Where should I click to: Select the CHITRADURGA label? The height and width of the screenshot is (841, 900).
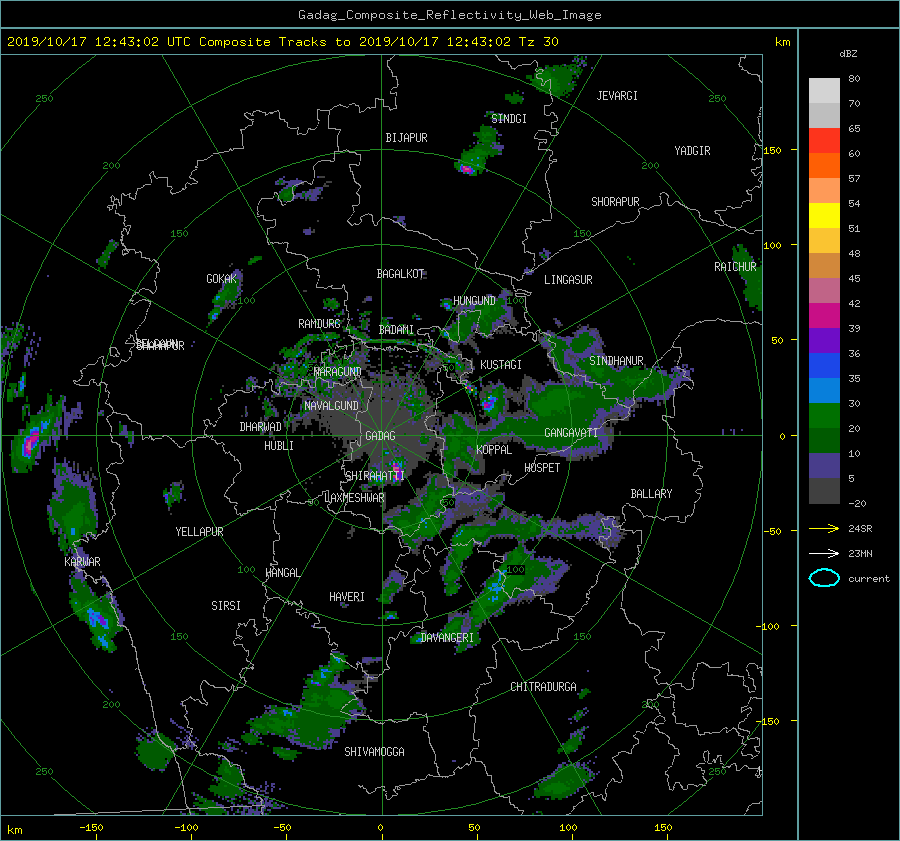click(543, 687)
